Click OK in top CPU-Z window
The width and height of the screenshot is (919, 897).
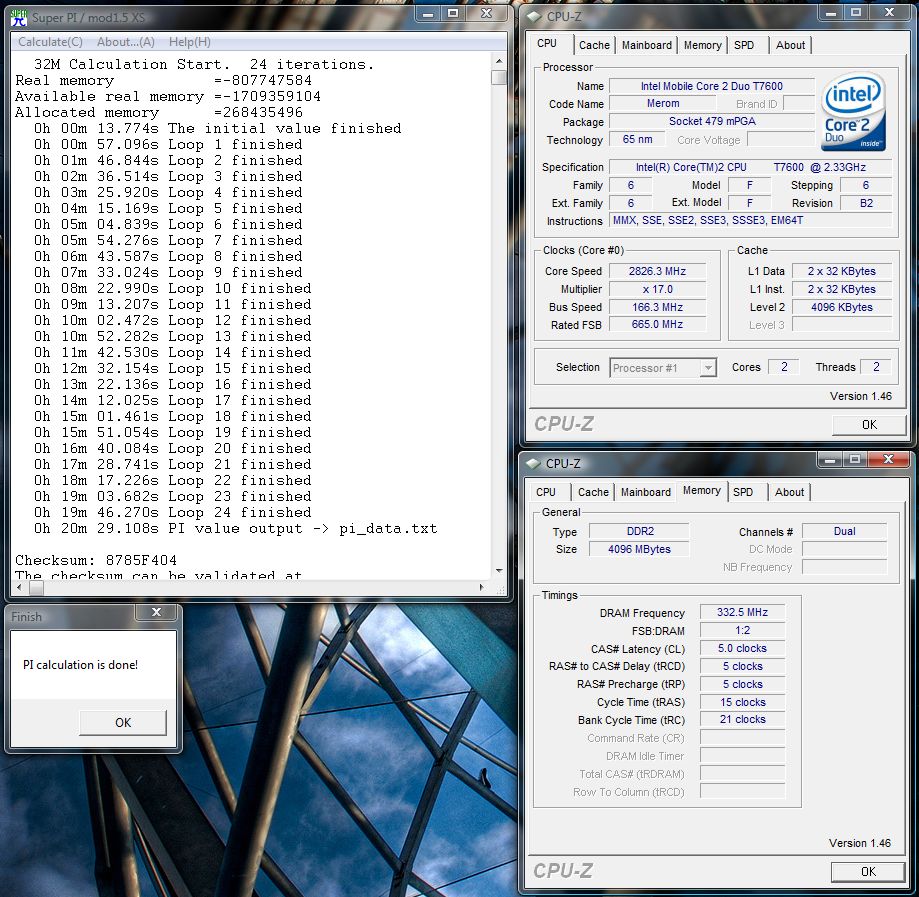[869, 424]
